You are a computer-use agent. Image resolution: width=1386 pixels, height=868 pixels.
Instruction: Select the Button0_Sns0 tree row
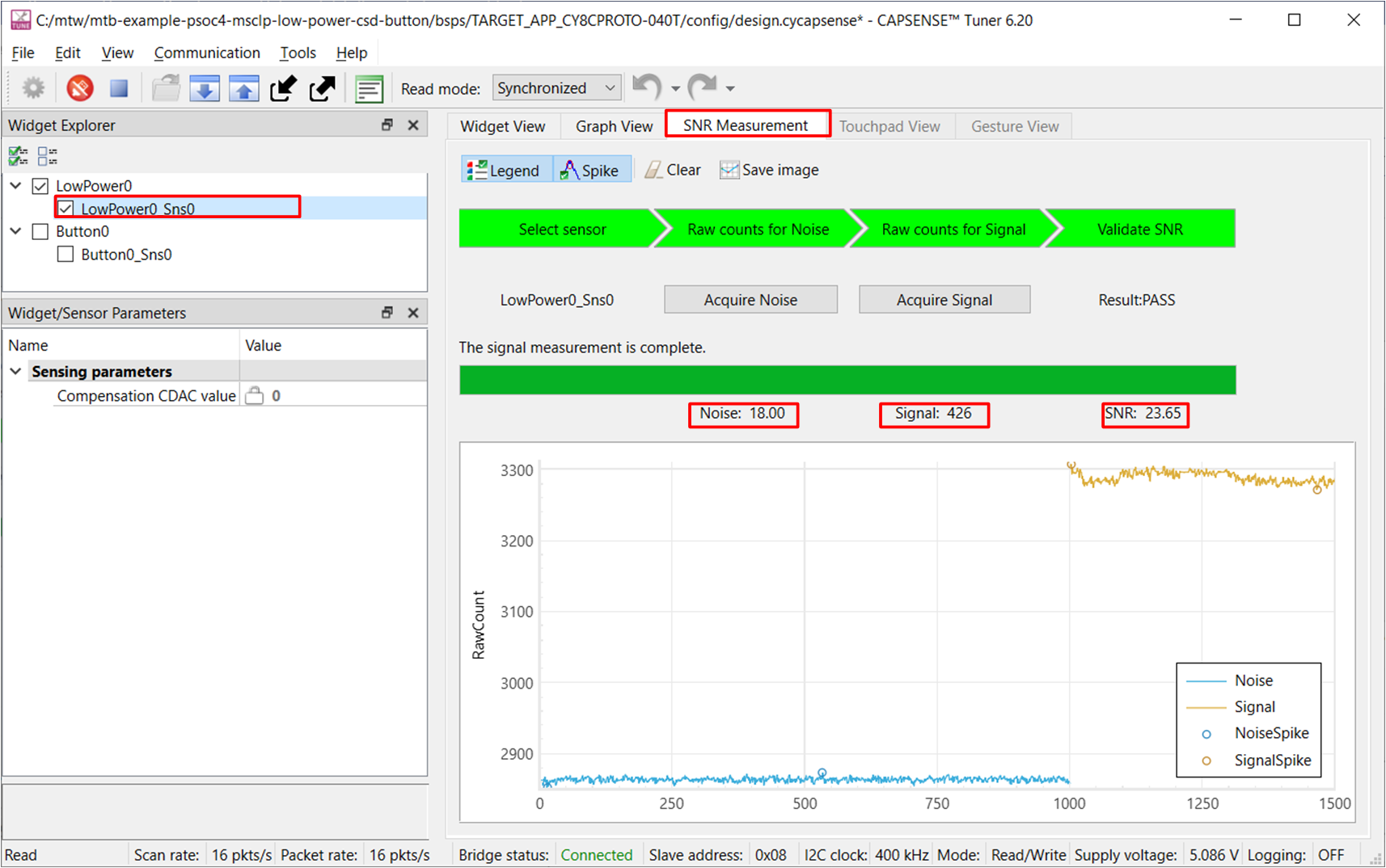click(215, 255)
